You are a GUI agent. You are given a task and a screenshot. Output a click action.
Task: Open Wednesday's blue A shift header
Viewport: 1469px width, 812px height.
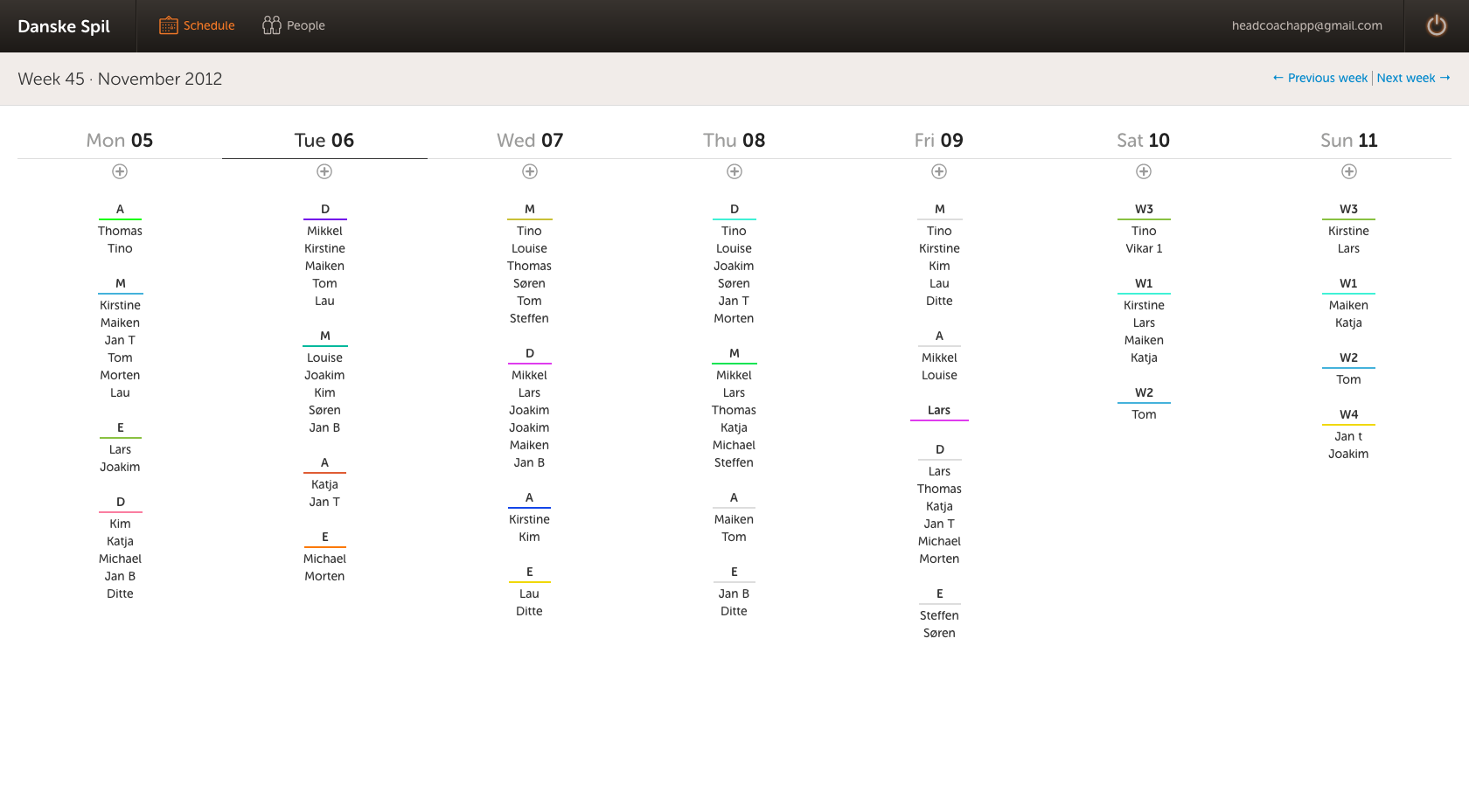pyautogui.click(x=530, y=498)
